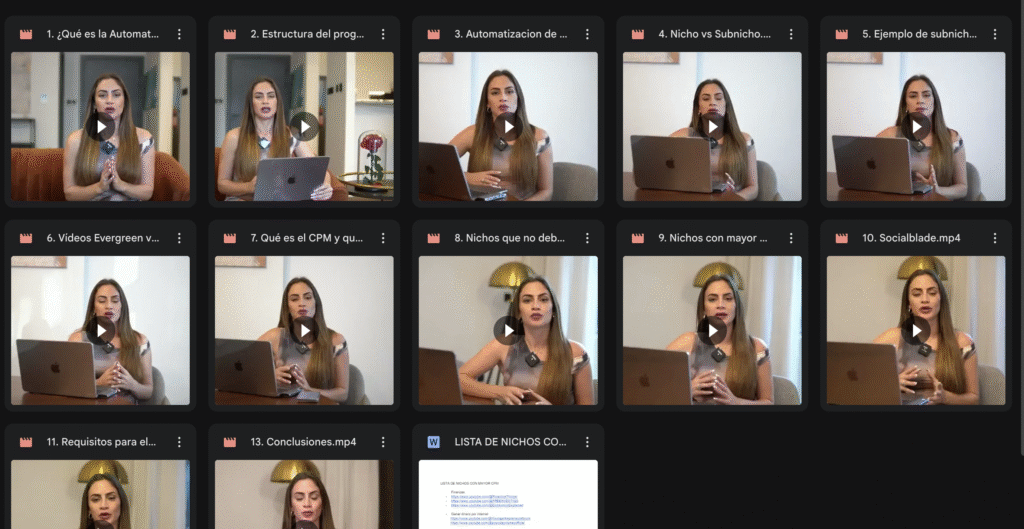Play the '3. Automatizacion de...' video thumbnail
The image size is (1024, 529).
(x=508, y=127)
